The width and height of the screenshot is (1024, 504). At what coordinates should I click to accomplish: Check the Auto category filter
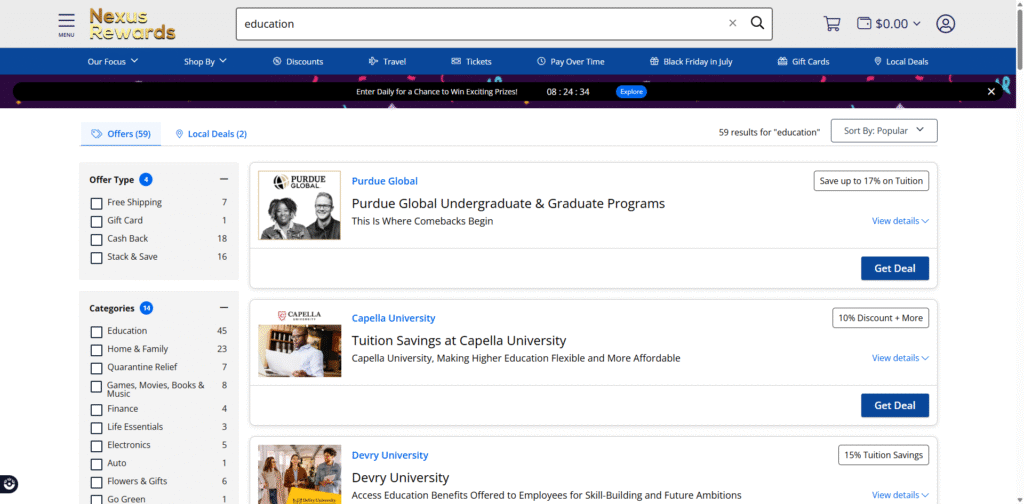pos(96,464)
